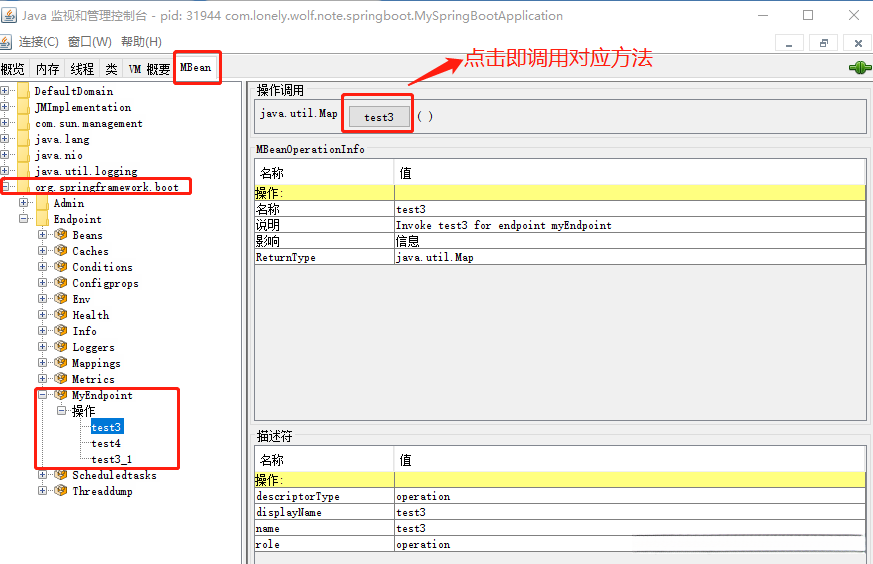
Task: Expand the Threaddump node
Action: [42, 491]
